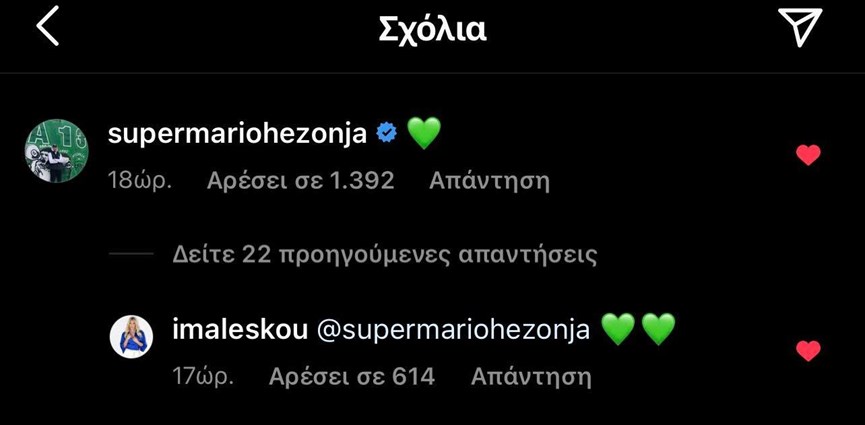Tap the paper plane share icon

tap(800, 26)
